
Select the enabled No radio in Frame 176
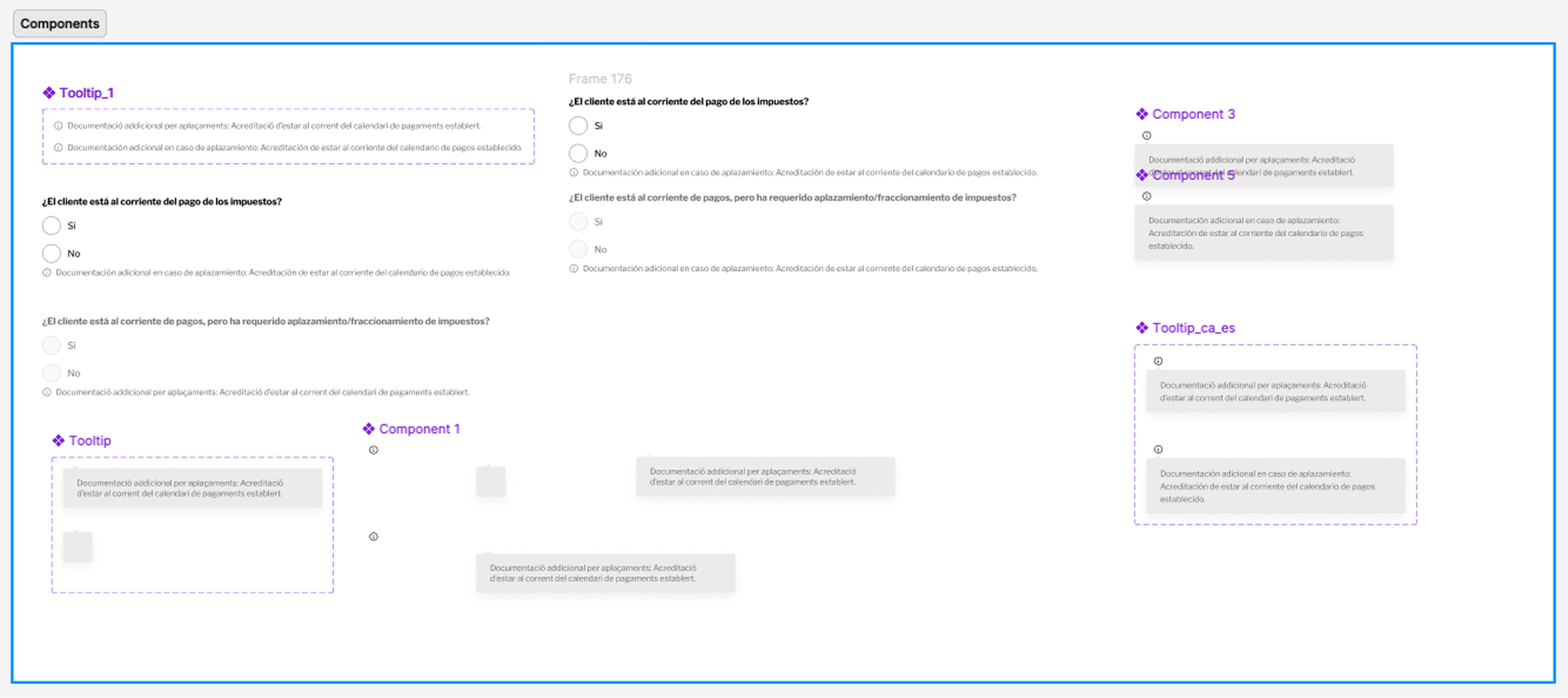click(578, 153)
